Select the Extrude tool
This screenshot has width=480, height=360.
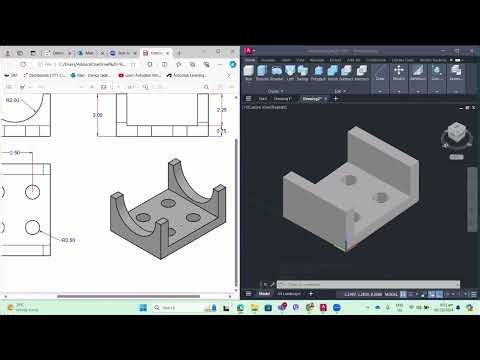point(262,73)
